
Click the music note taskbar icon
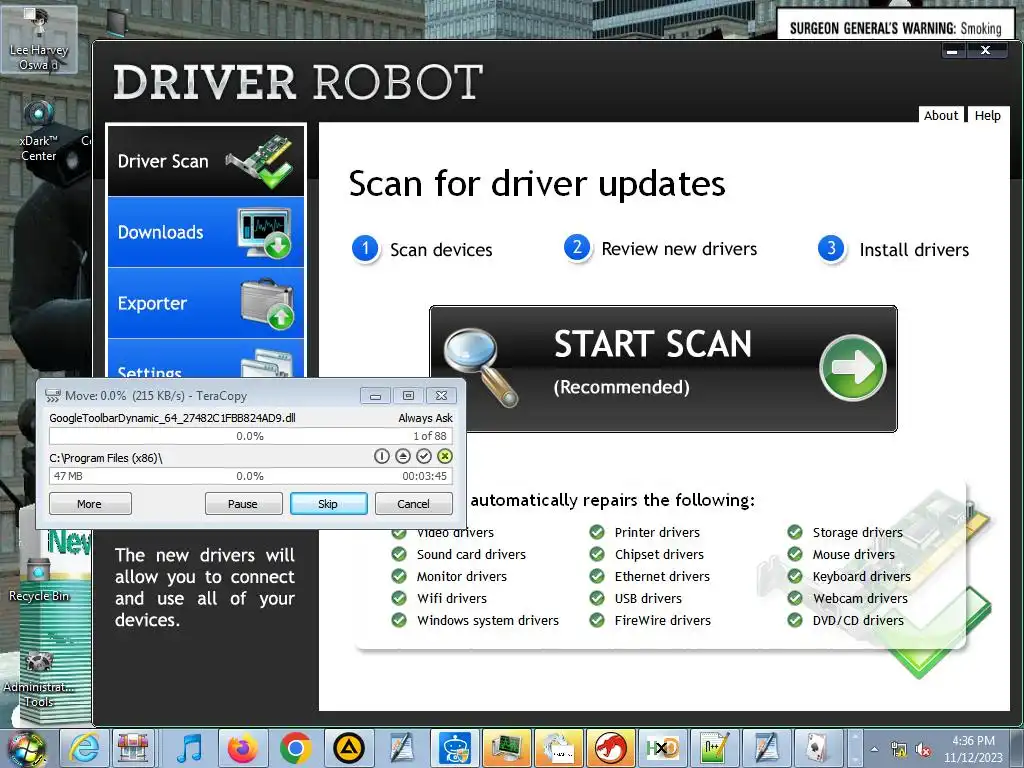pyautogui.click(x=189, y=748)
